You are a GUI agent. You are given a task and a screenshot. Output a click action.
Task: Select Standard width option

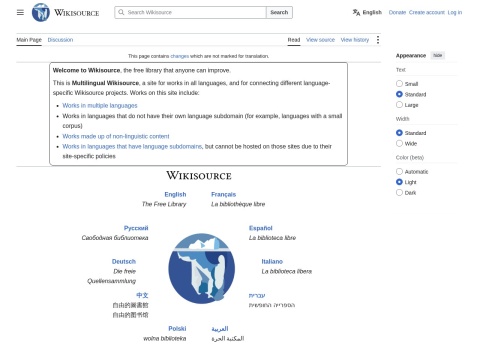399,133
